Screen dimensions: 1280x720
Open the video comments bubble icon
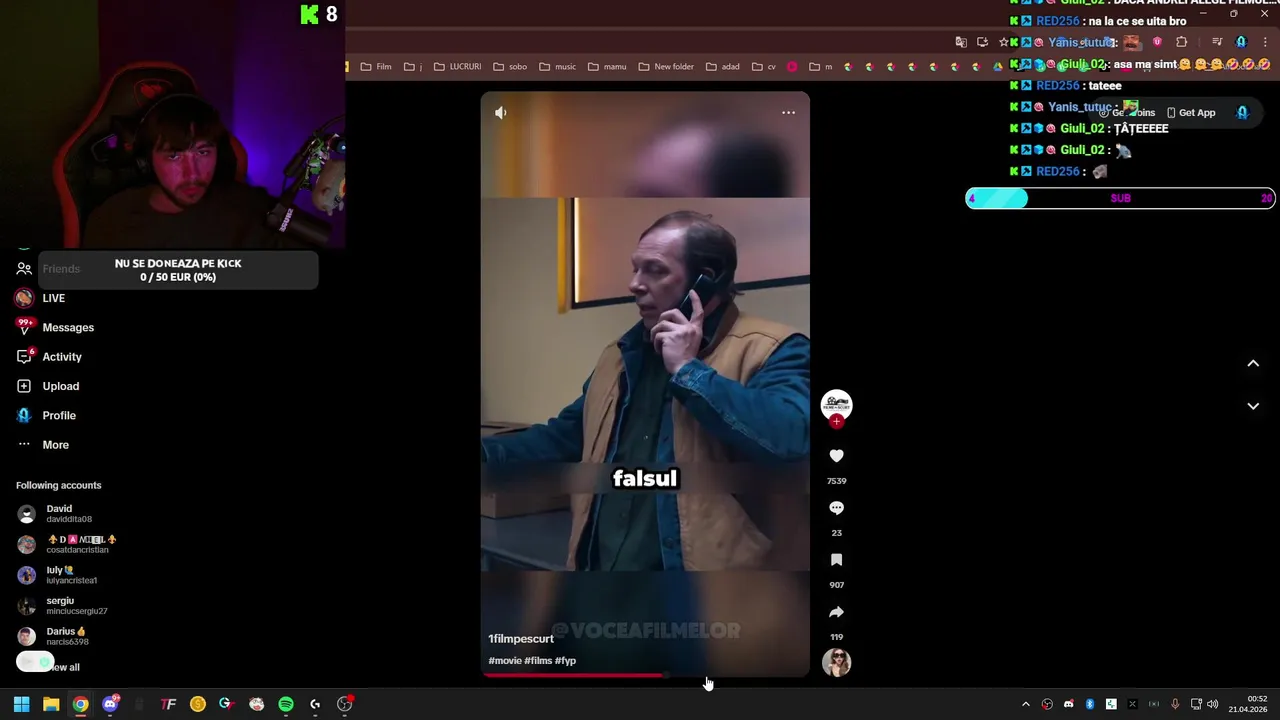pos(837,508)
